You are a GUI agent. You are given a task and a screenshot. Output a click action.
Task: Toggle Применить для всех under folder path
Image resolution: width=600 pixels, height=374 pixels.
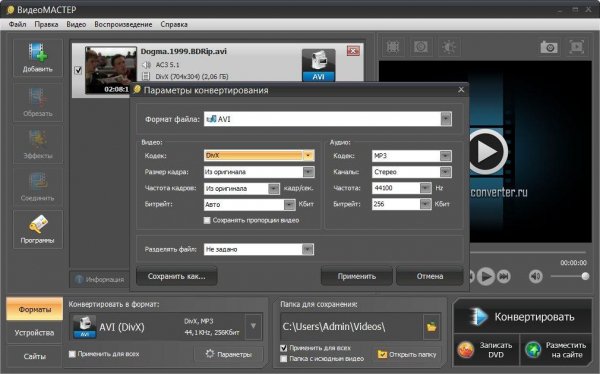[284, 348]
